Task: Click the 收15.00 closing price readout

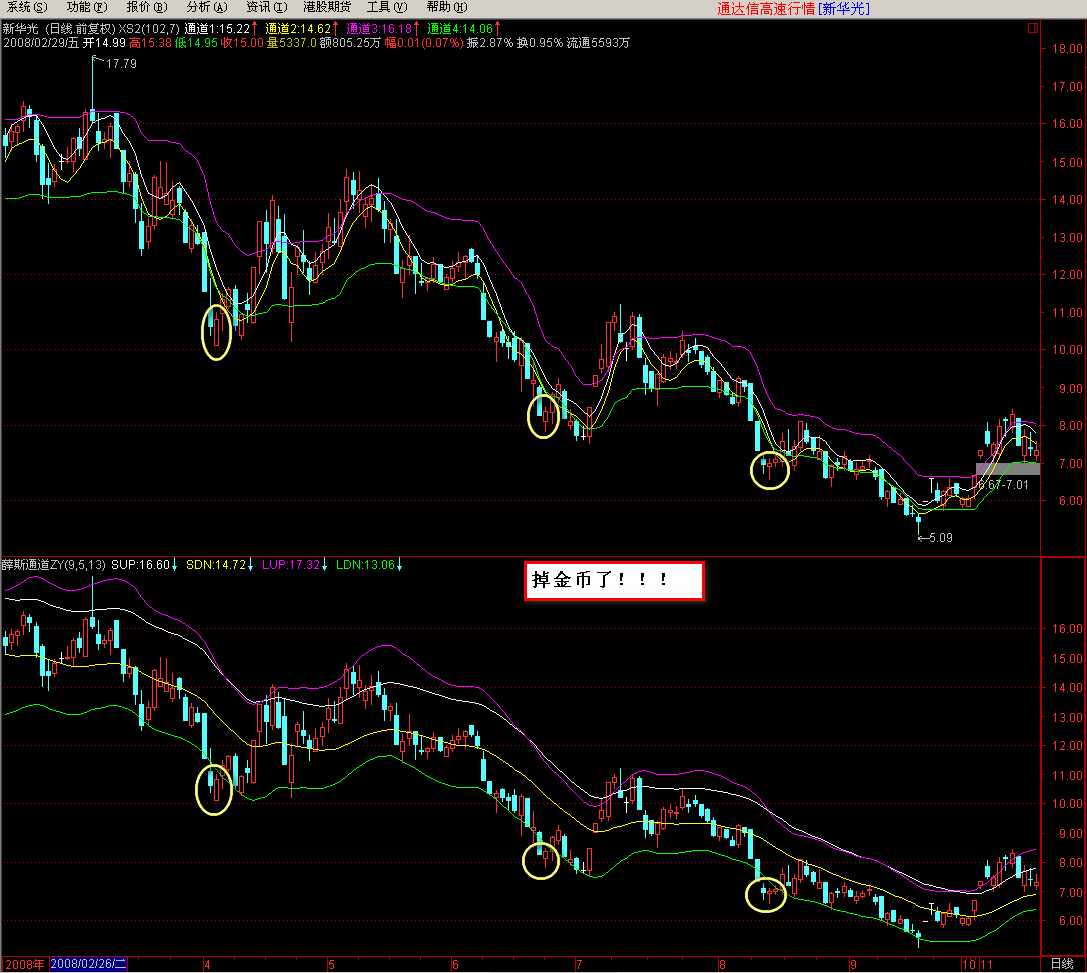Action: [242, 43]
